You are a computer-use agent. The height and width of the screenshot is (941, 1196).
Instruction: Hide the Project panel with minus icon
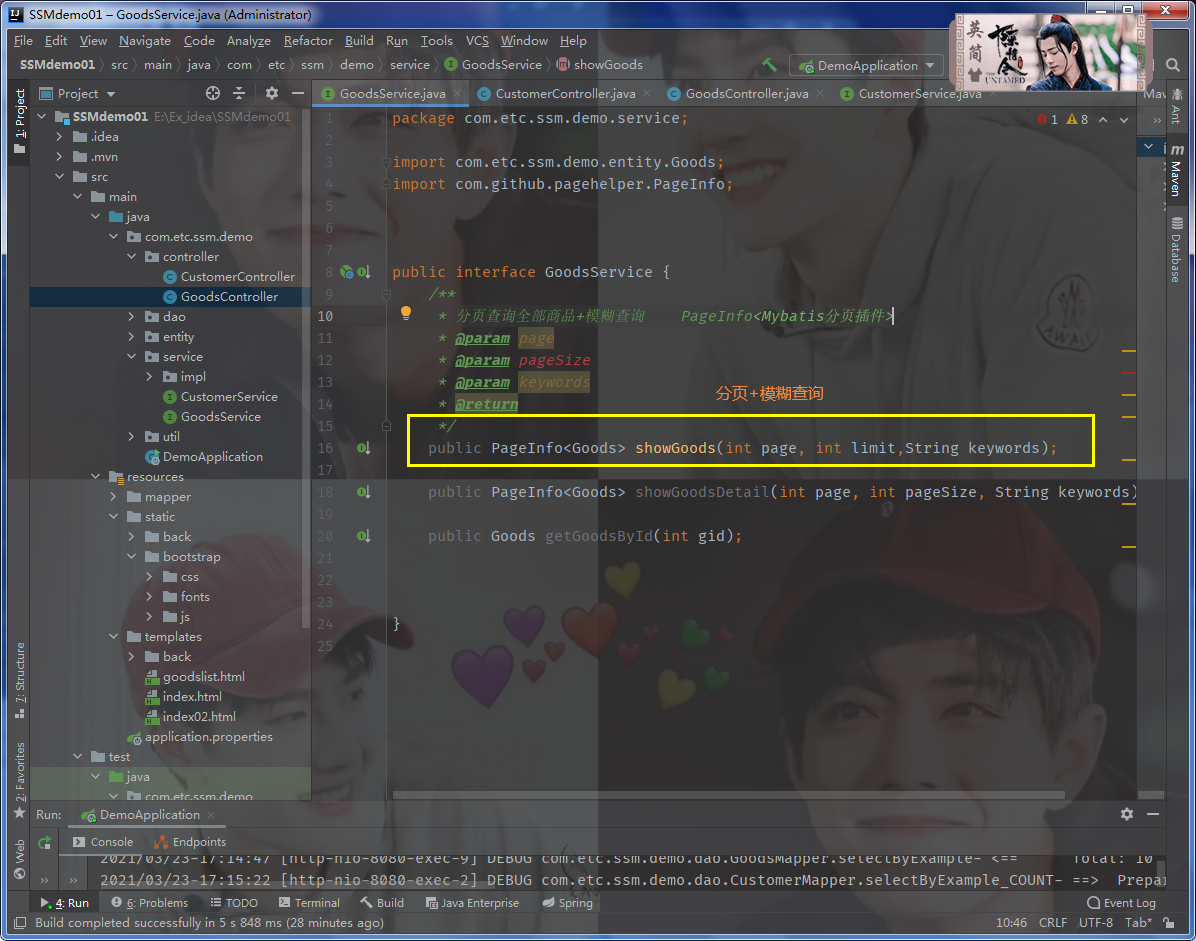point(297,93)
